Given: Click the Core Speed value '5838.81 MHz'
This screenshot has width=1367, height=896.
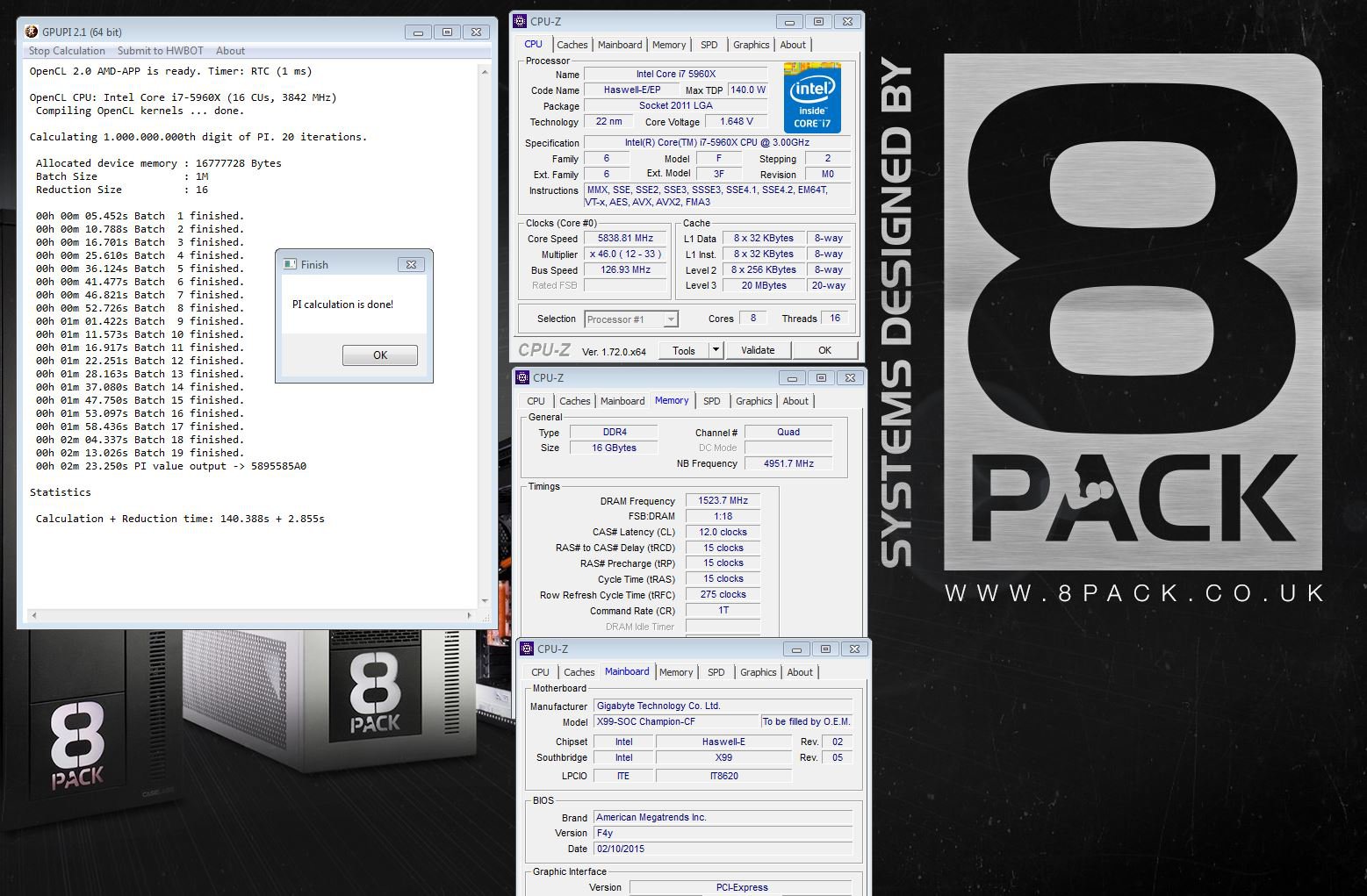Looking at the screenshot, I should click(x=626, y=238).
